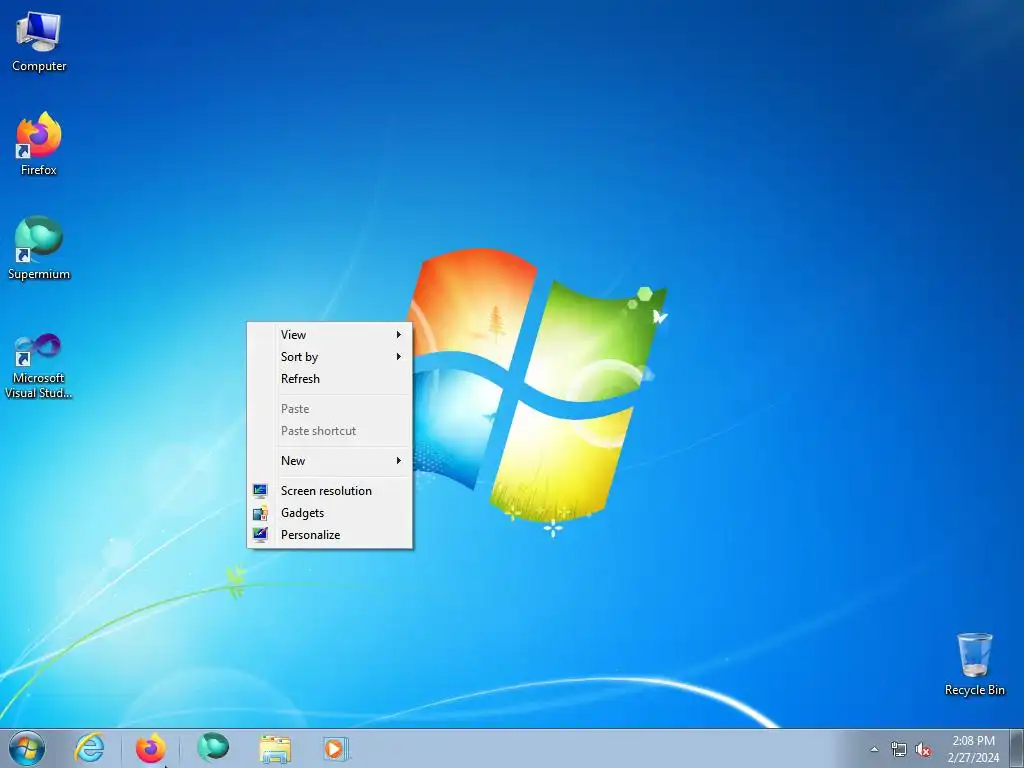The height and width of the screenshot is (768, 1024).
Task: Expand the Sort by submenu
Action: pos(330,357)
